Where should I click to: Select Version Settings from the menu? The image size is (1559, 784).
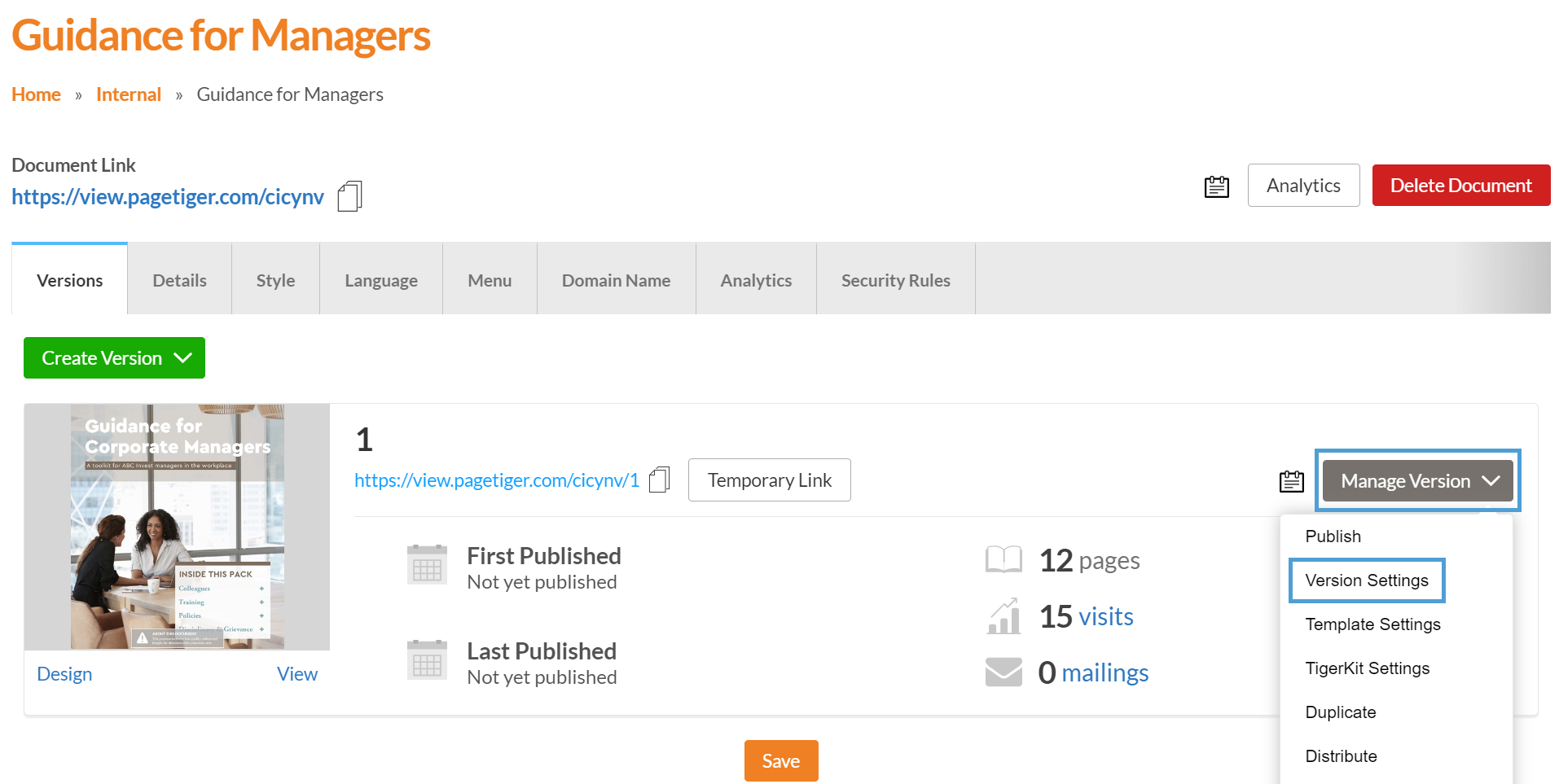(1366, 580)
